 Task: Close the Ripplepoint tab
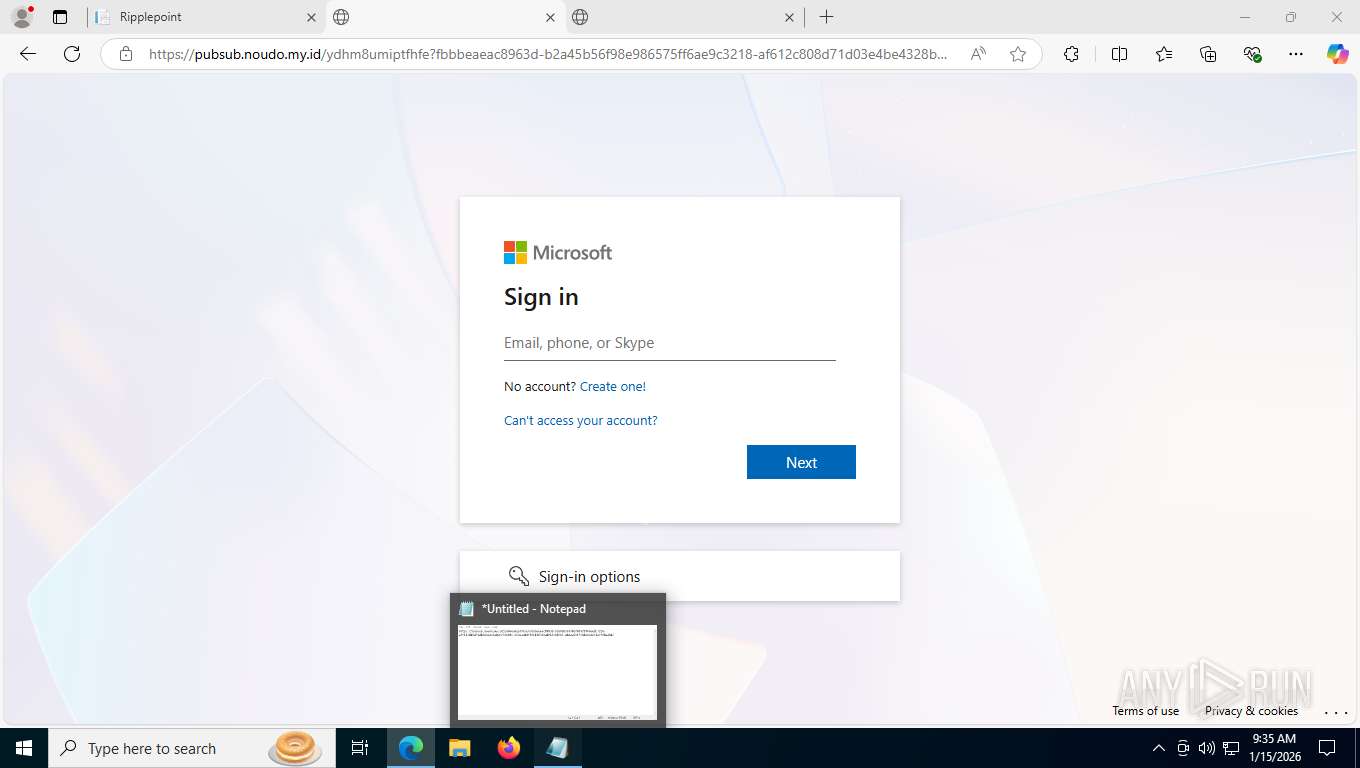point(311,17)
